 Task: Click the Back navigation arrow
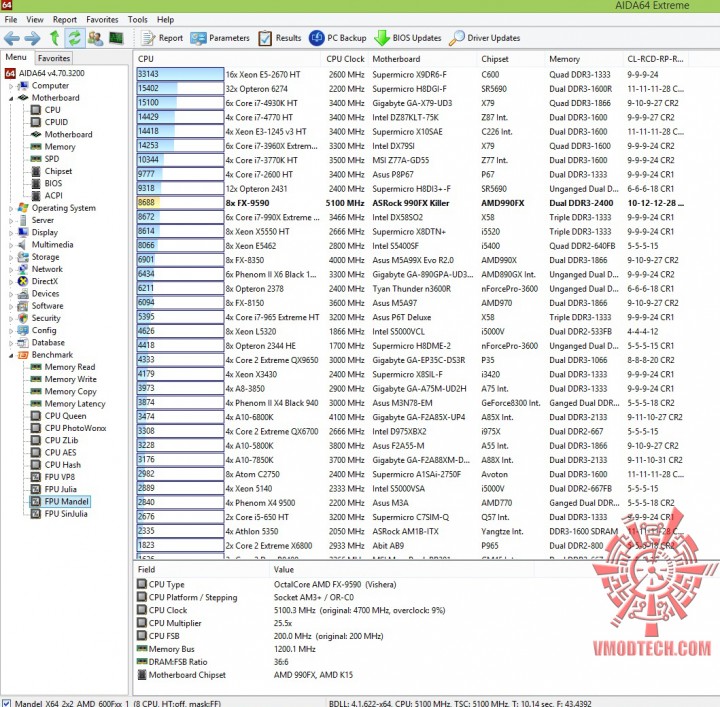11,38
